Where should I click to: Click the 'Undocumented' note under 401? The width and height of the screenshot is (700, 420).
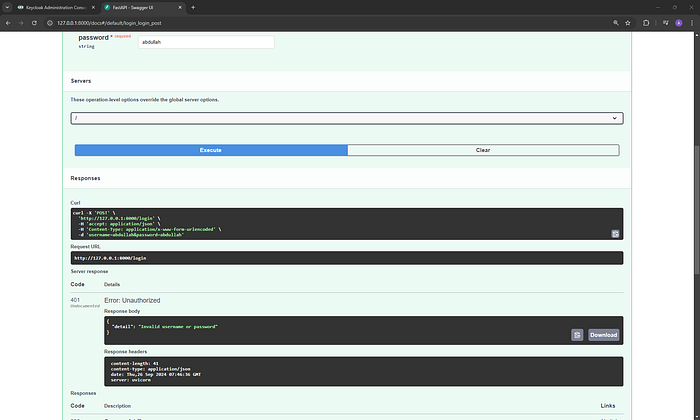click(x=85, y=306)
